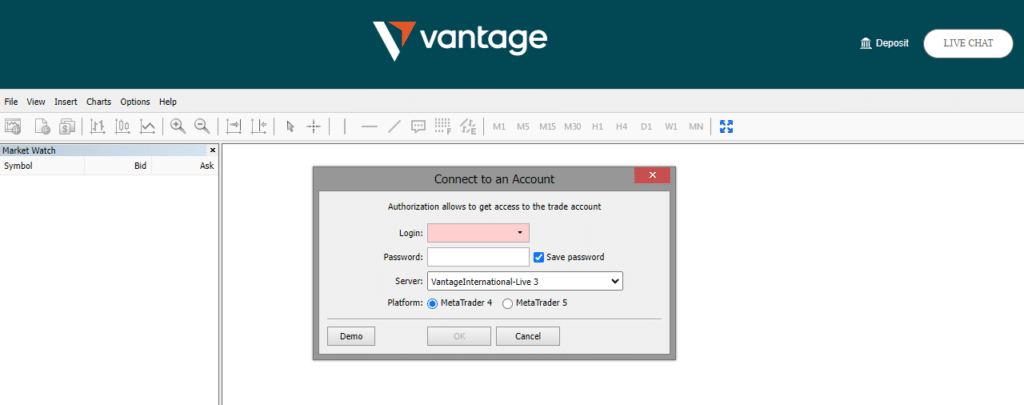Image resolution: width=1024 pixels, height=405 pixels.
Task: Click the Demo button
Action: [x=351, y=336]
